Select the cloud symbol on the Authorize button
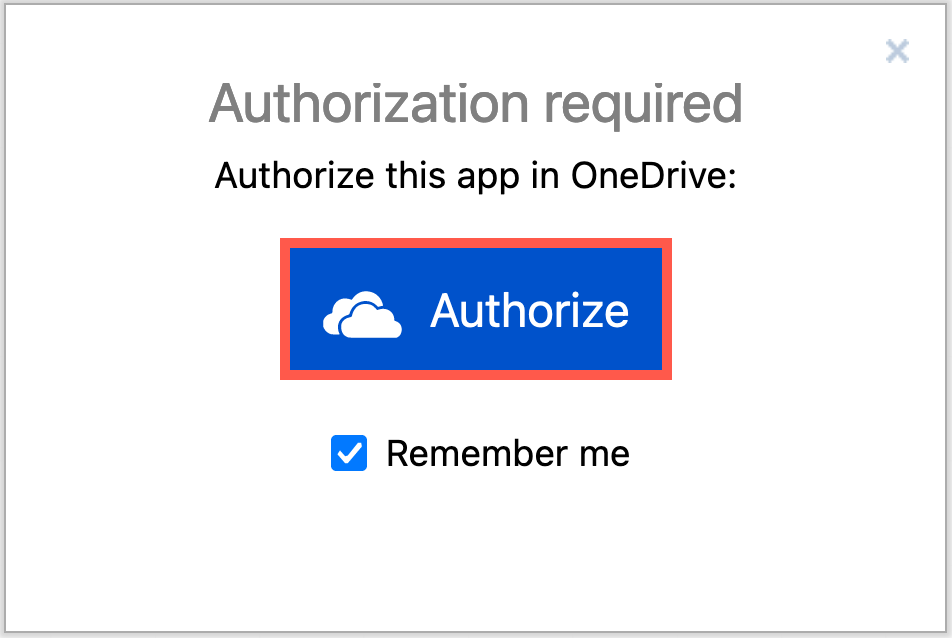Screen dimensions: 952x638 [x=360, y=310]
